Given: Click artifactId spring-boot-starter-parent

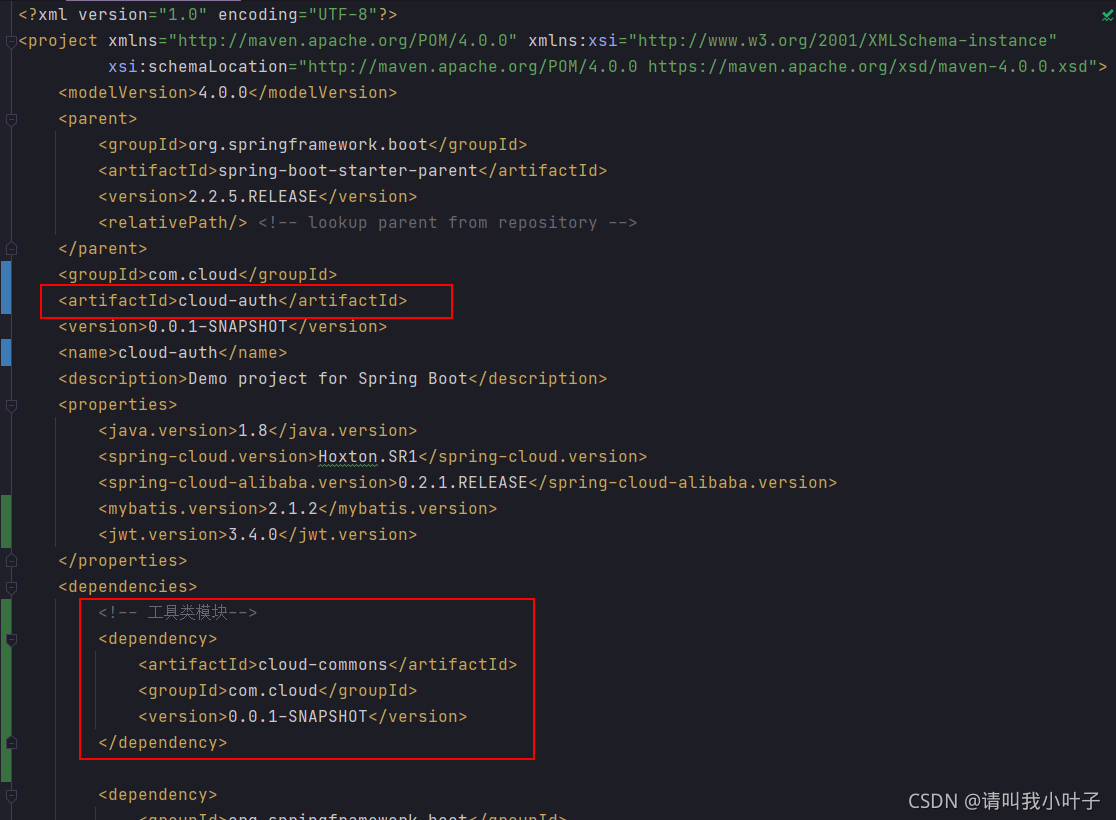Looking at the screenshot, I should coord(353,170).
